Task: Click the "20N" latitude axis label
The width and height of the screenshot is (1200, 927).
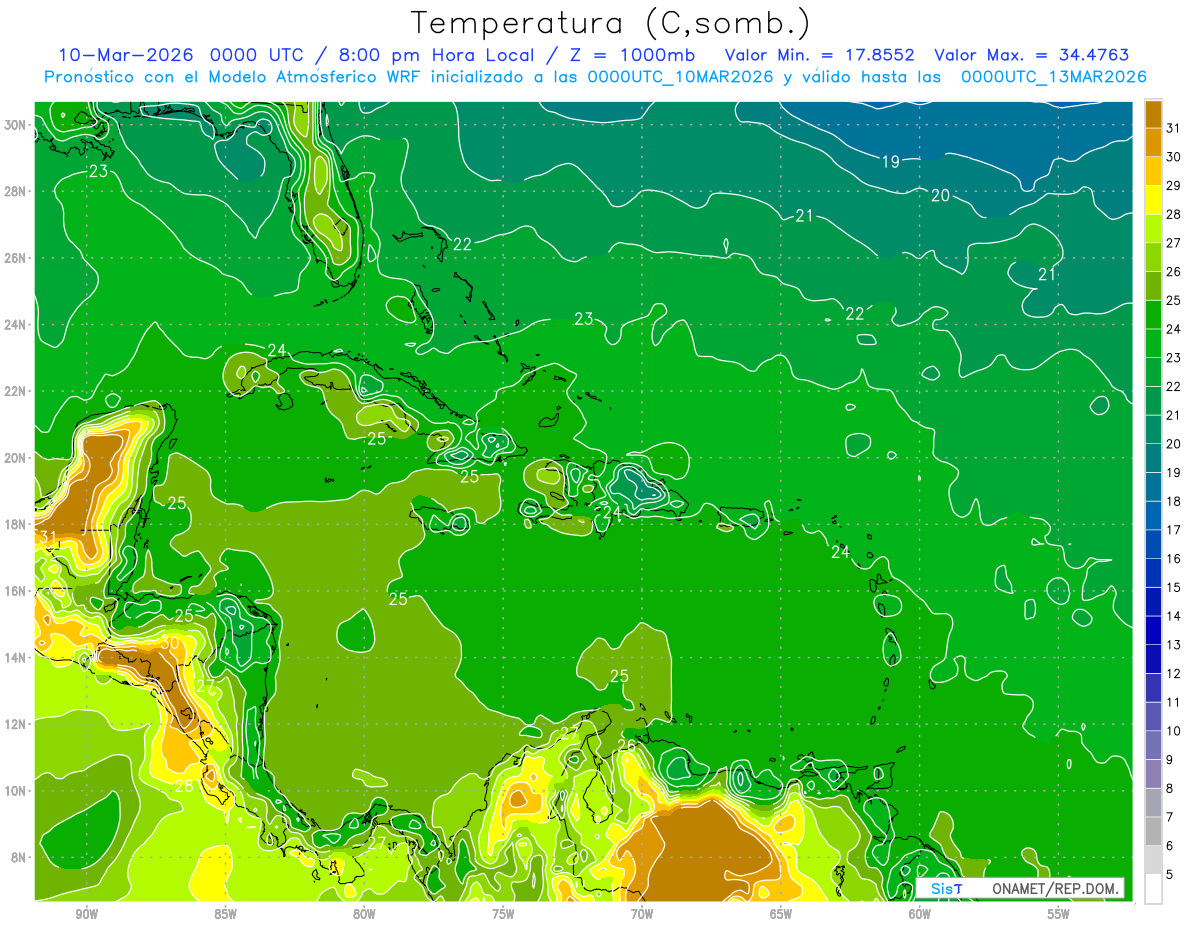Action: pos(15,458)
